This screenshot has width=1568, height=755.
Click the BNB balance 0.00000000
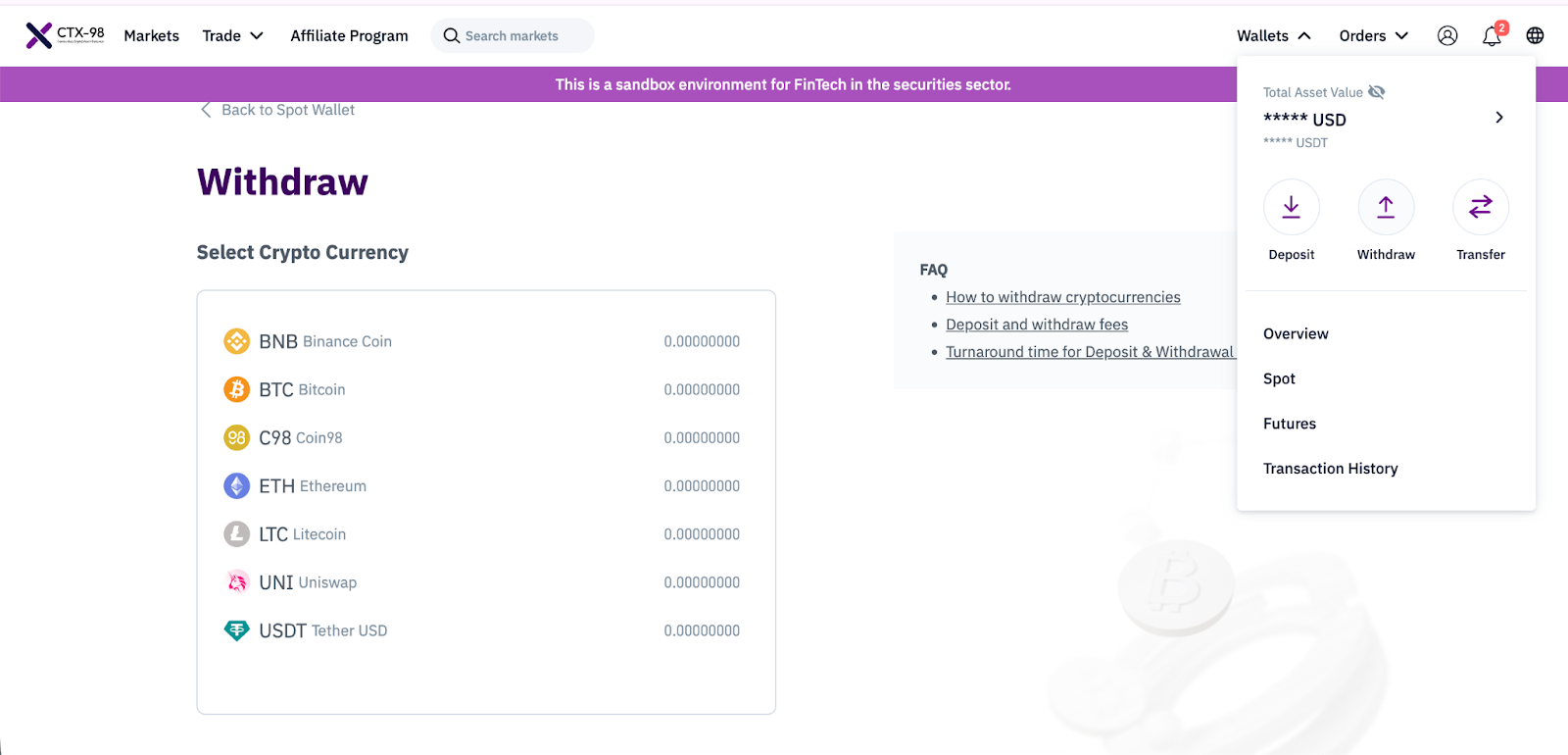tap(702, 341)
